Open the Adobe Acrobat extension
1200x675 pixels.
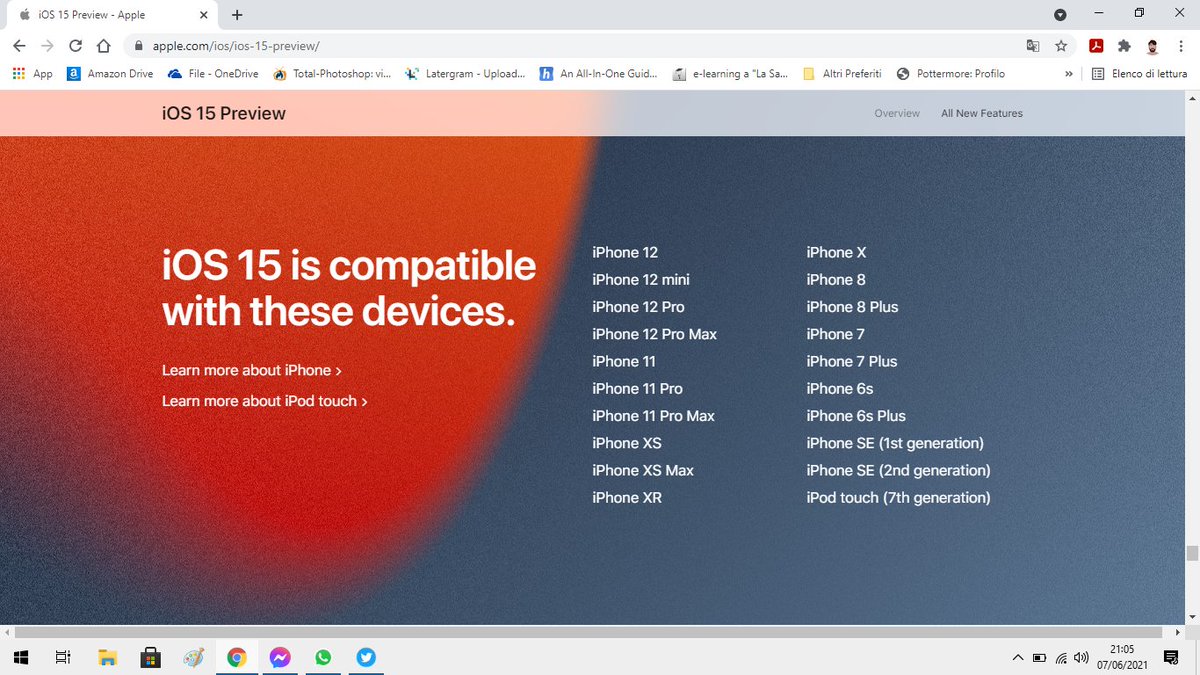click(x=1097, y=46)
